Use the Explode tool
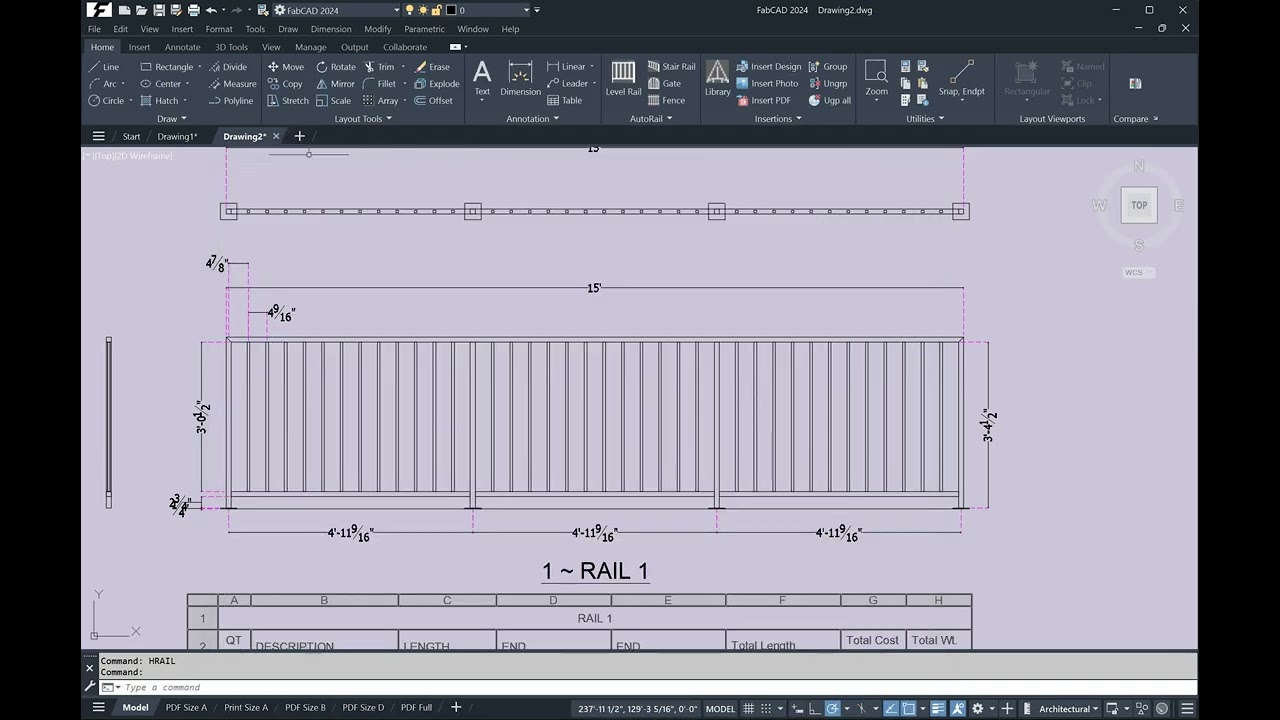This screenshot has width=1280, height=720. [x=436, y=84]
